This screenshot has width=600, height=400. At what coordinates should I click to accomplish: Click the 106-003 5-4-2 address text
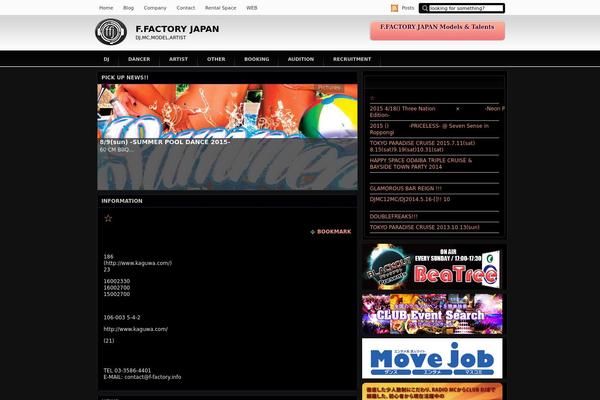pyautogui.click(x=122, y=317)
